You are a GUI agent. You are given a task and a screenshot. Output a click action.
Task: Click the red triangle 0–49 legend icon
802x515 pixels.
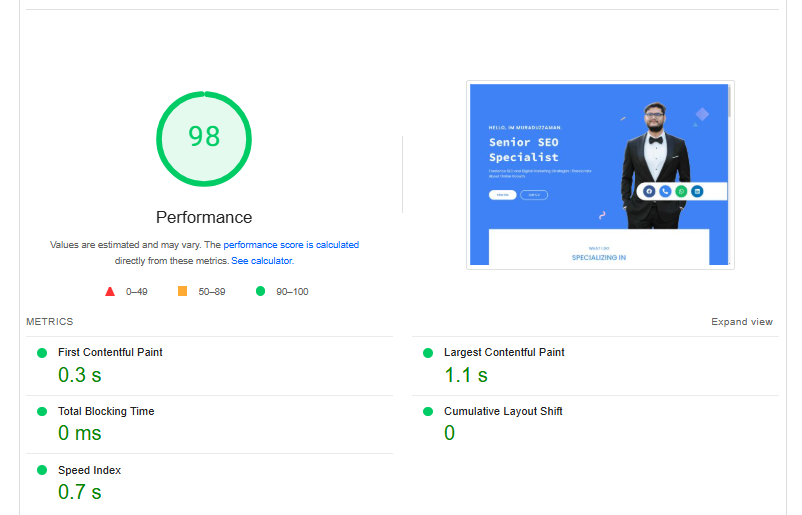coord(110,292)
